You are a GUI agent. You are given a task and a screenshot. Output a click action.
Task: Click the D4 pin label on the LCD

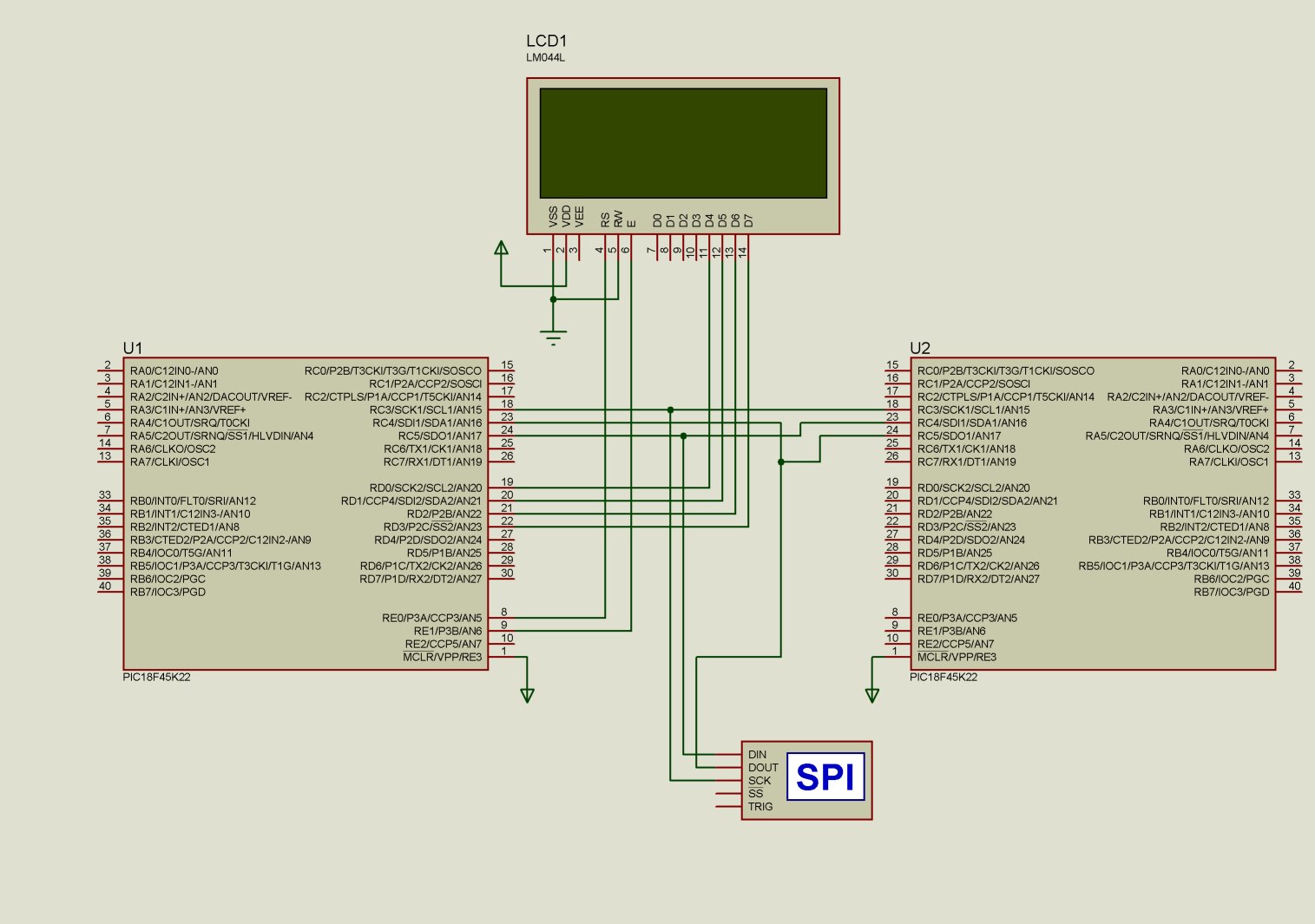tap(710, 221)
